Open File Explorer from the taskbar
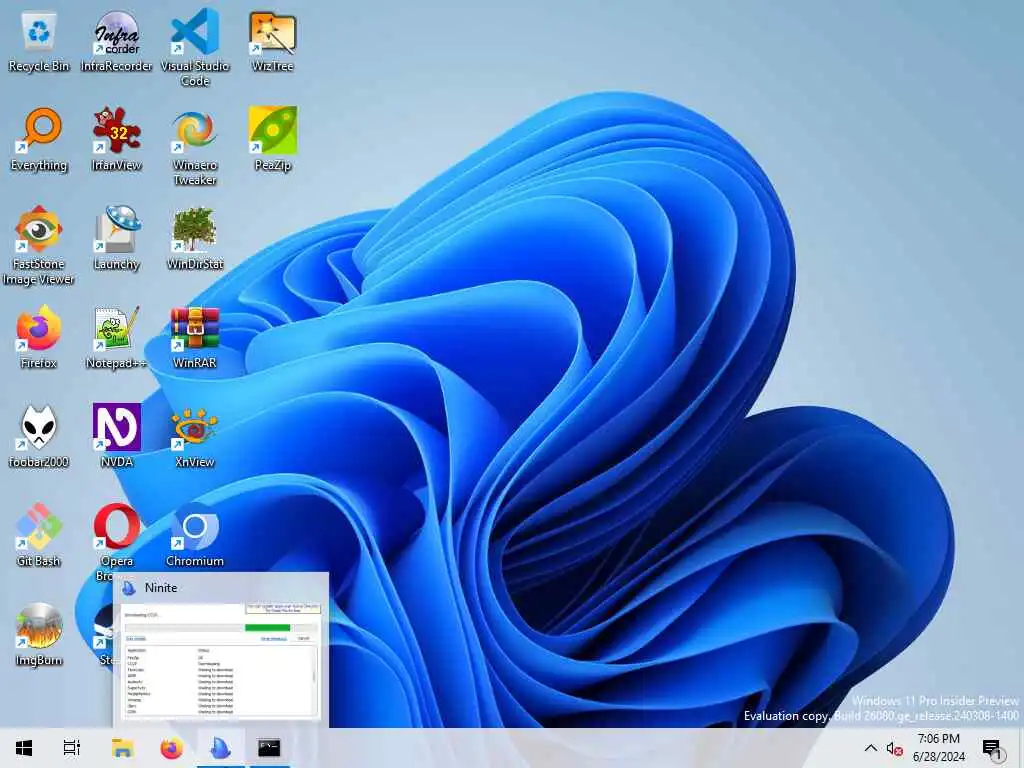 pos(122,748)
